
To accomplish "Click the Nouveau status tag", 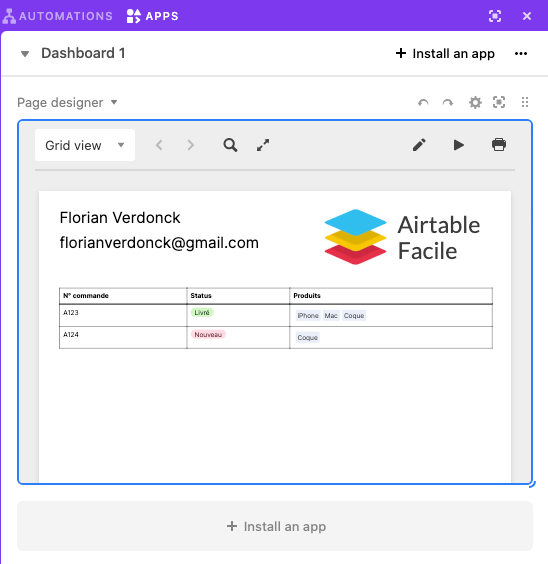I will pos(208,335).
